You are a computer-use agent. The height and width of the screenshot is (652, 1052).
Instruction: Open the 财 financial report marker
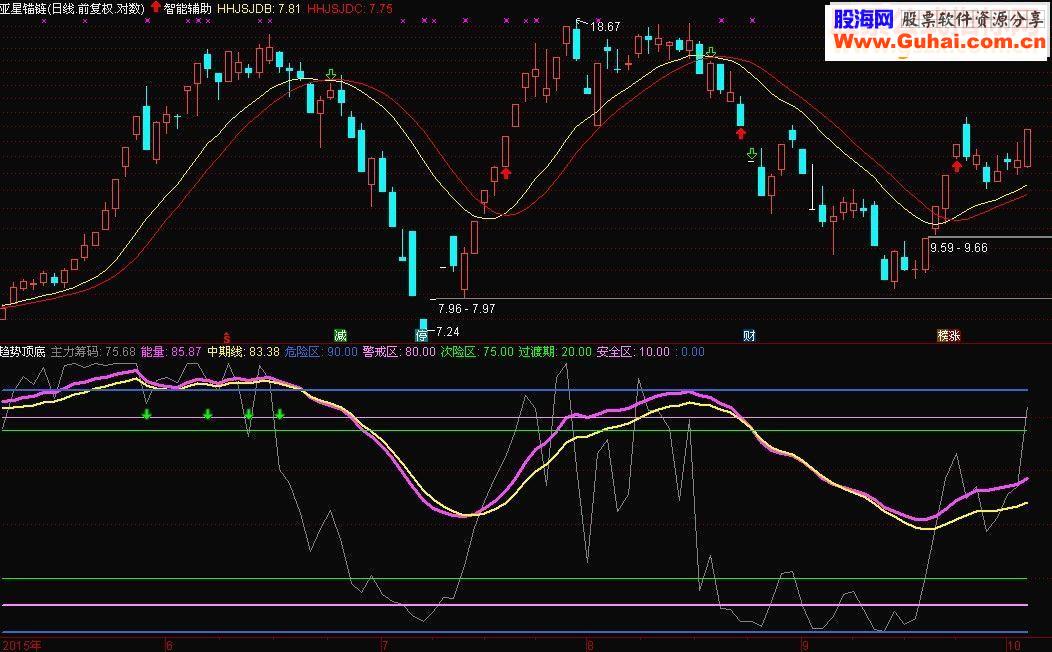click(x=749, y=335)
